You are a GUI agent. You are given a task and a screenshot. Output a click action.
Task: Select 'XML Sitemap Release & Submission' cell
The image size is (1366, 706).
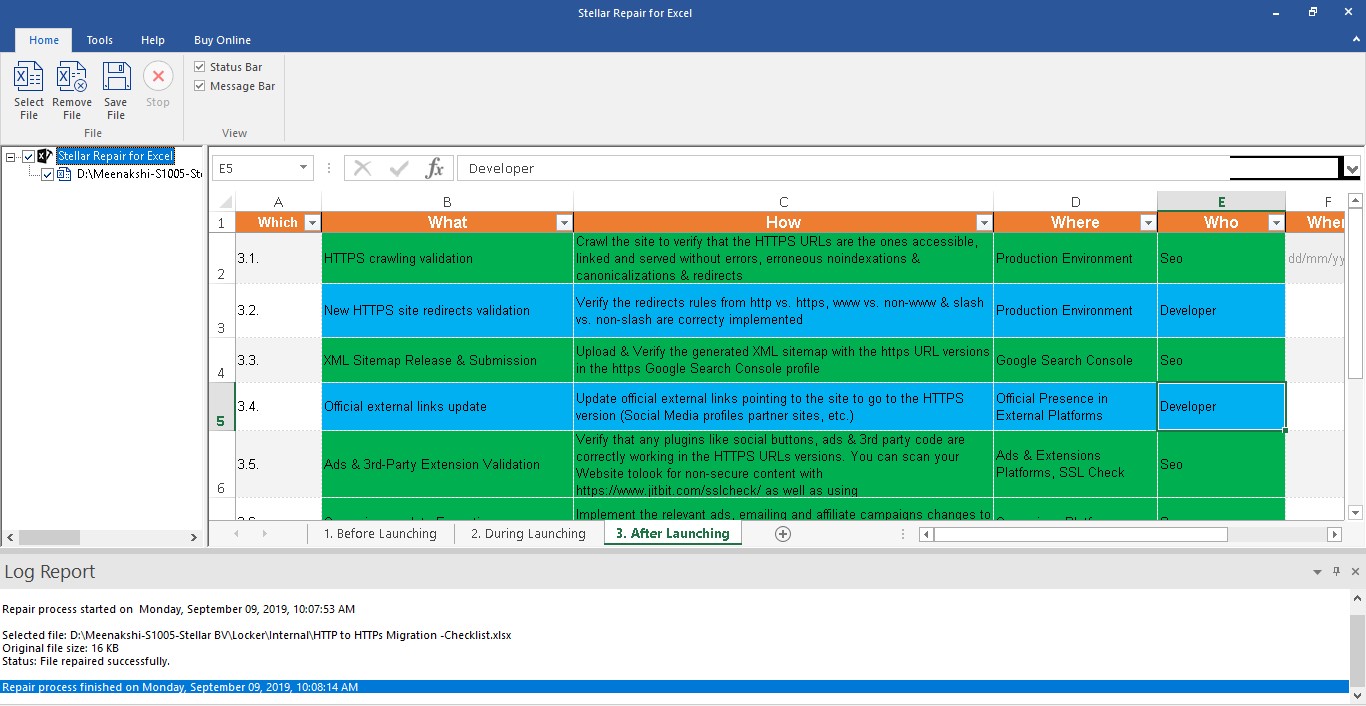[x=447, y=360]
